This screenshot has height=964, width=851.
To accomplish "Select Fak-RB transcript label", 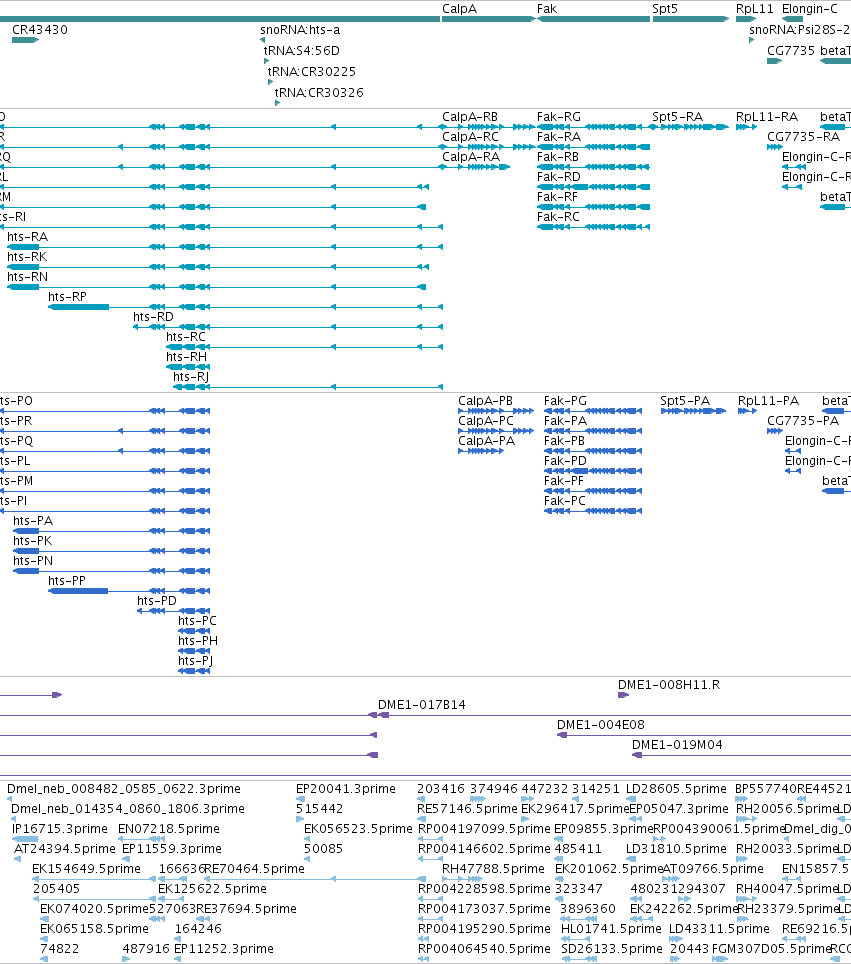I will 558,157.
